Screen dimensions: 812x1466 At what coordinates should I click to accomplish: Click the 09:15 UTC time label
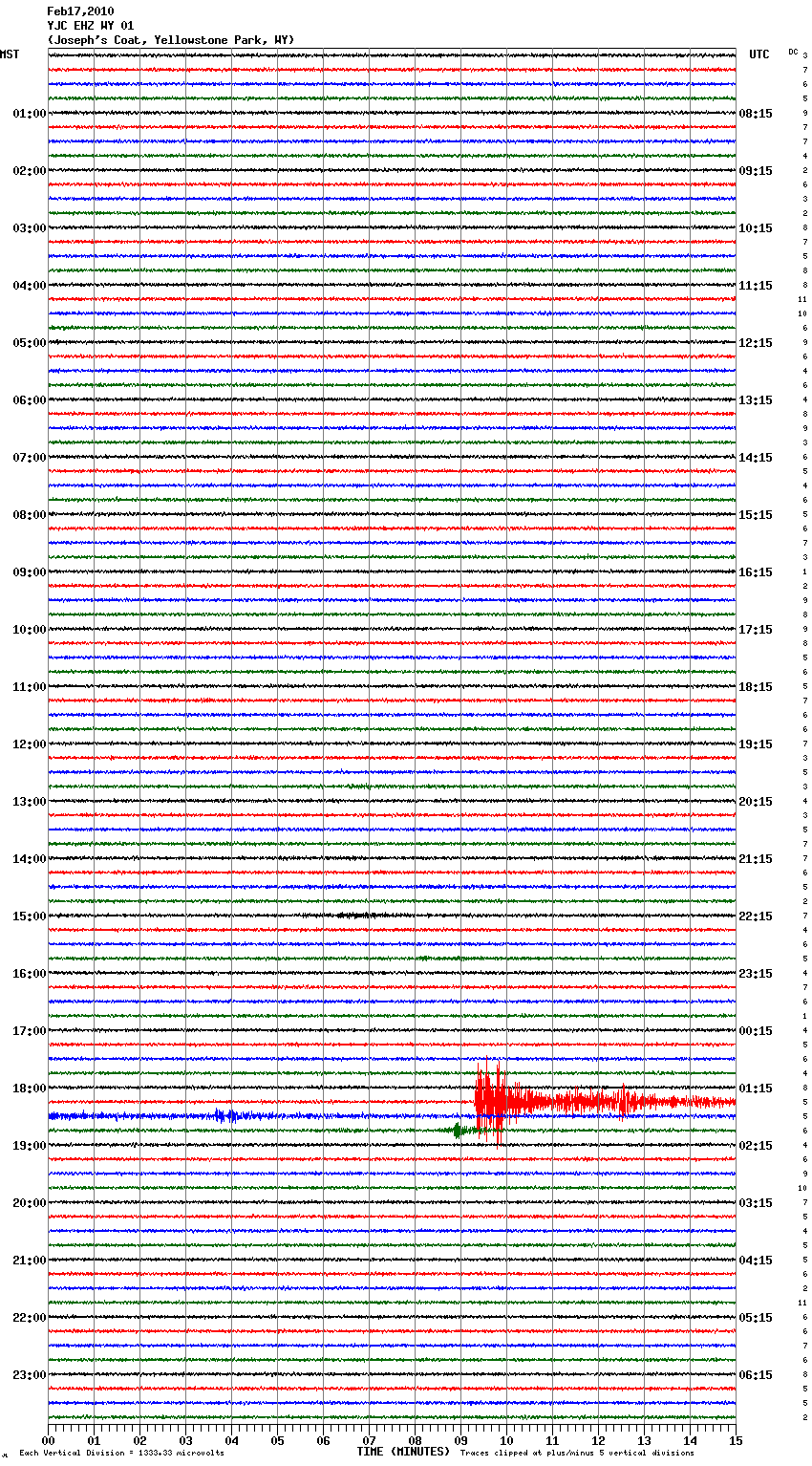(756, 171)
